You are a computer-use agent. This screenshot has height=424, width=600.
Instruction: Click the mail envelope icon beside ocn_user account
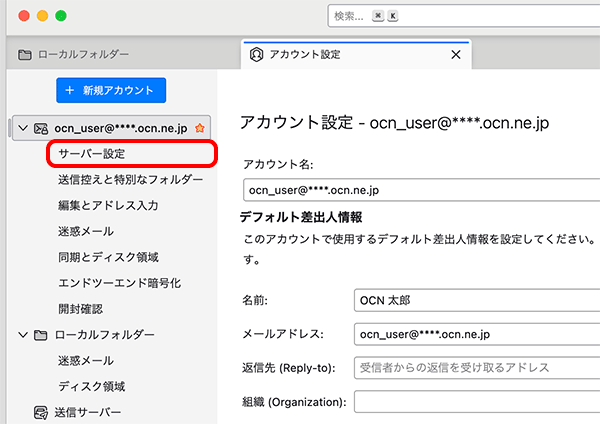click(41, 129)
